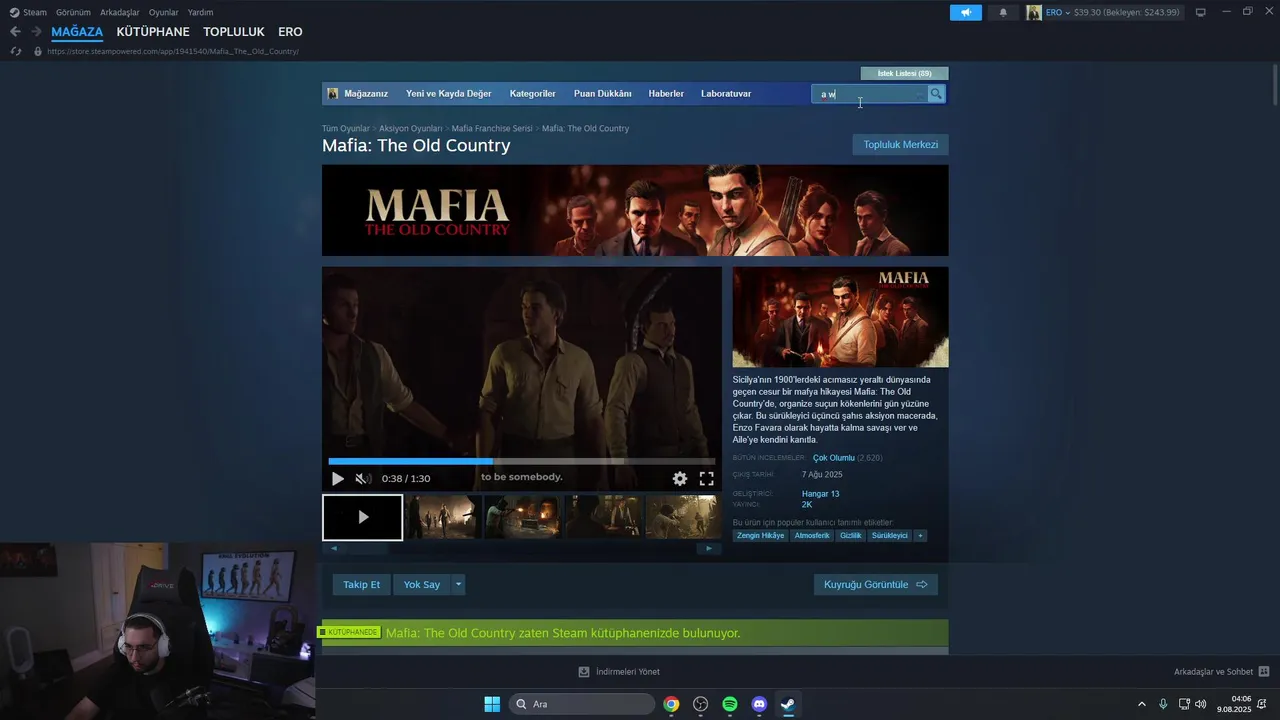Focus the store search field

[x=870, y=94]
